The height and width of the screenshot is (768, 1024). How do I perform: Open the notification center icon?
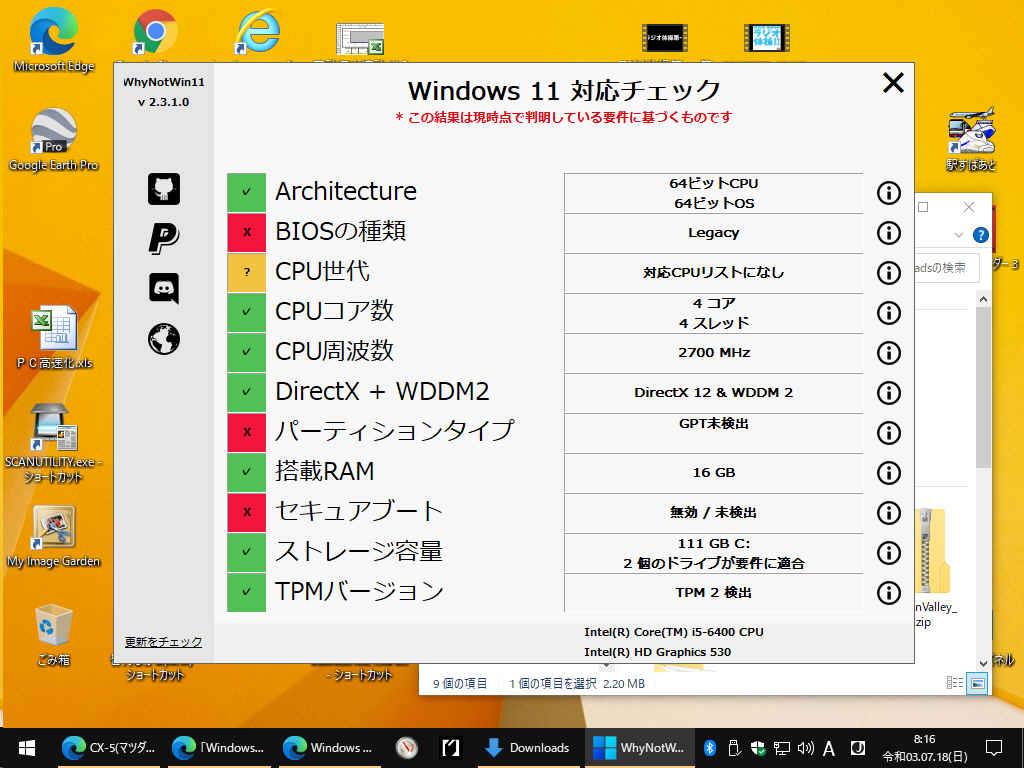pyautogui.click(x=993, y=748)
